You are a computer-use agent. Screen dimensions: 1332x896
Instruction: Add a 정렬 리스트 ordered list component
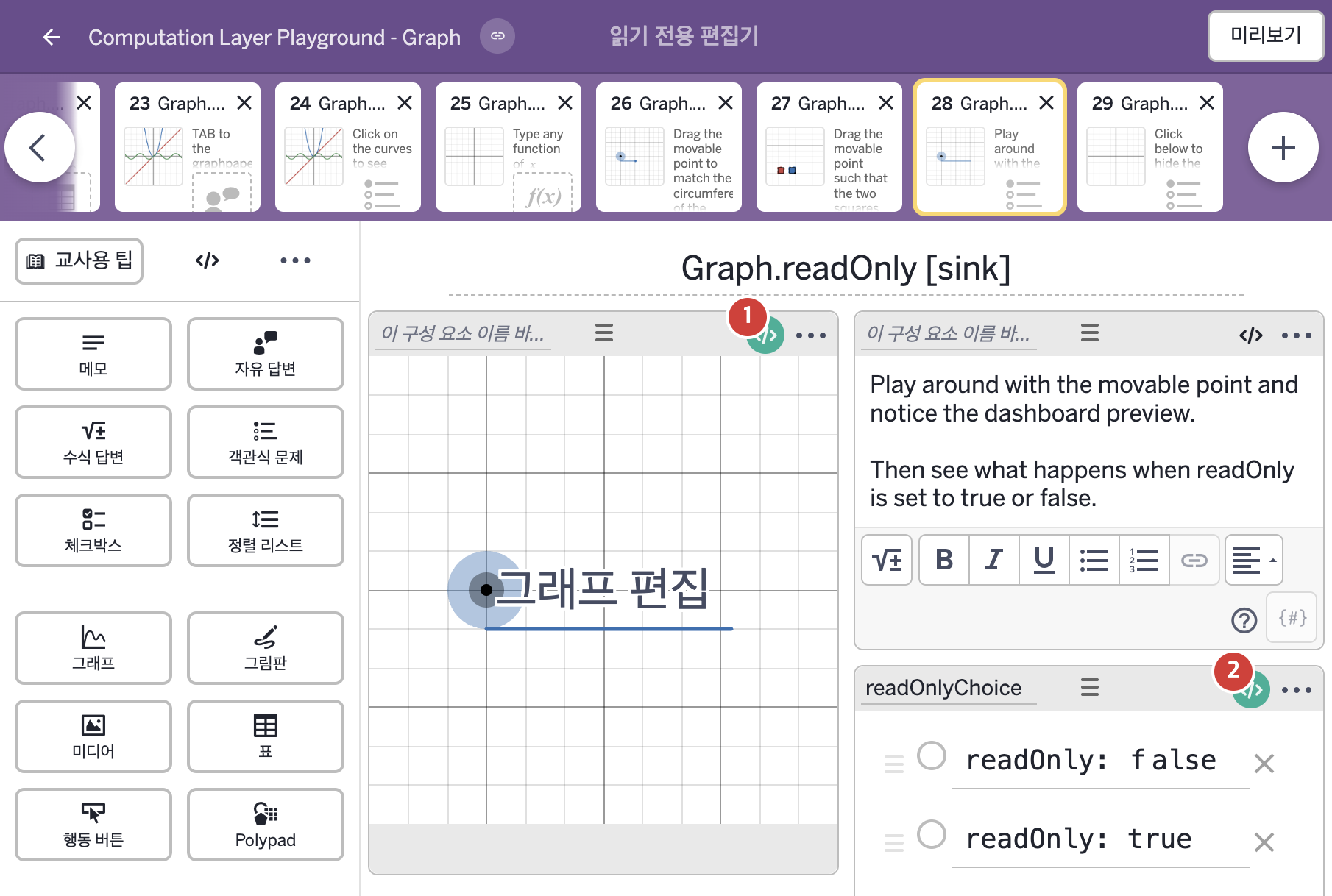(x=266, y=530)
